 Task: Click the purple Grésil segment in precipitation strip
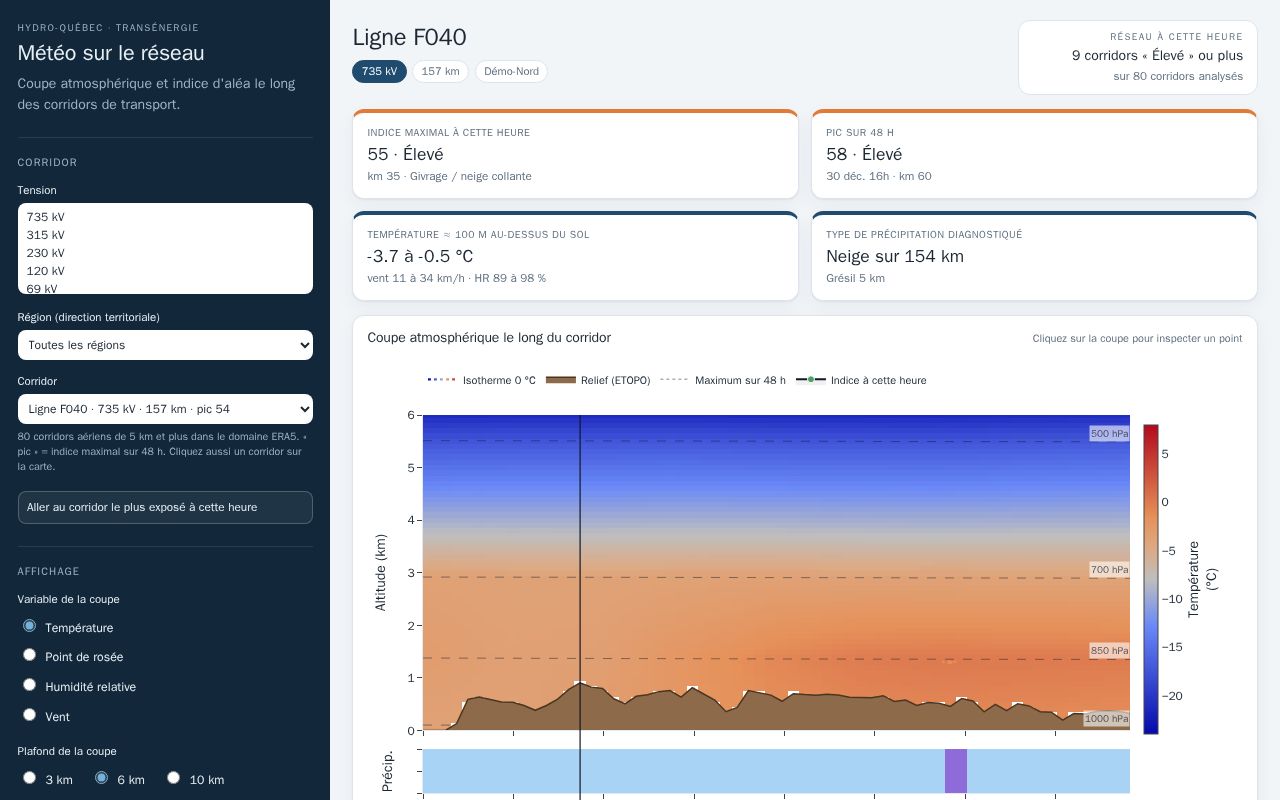(x=956, y=771)
